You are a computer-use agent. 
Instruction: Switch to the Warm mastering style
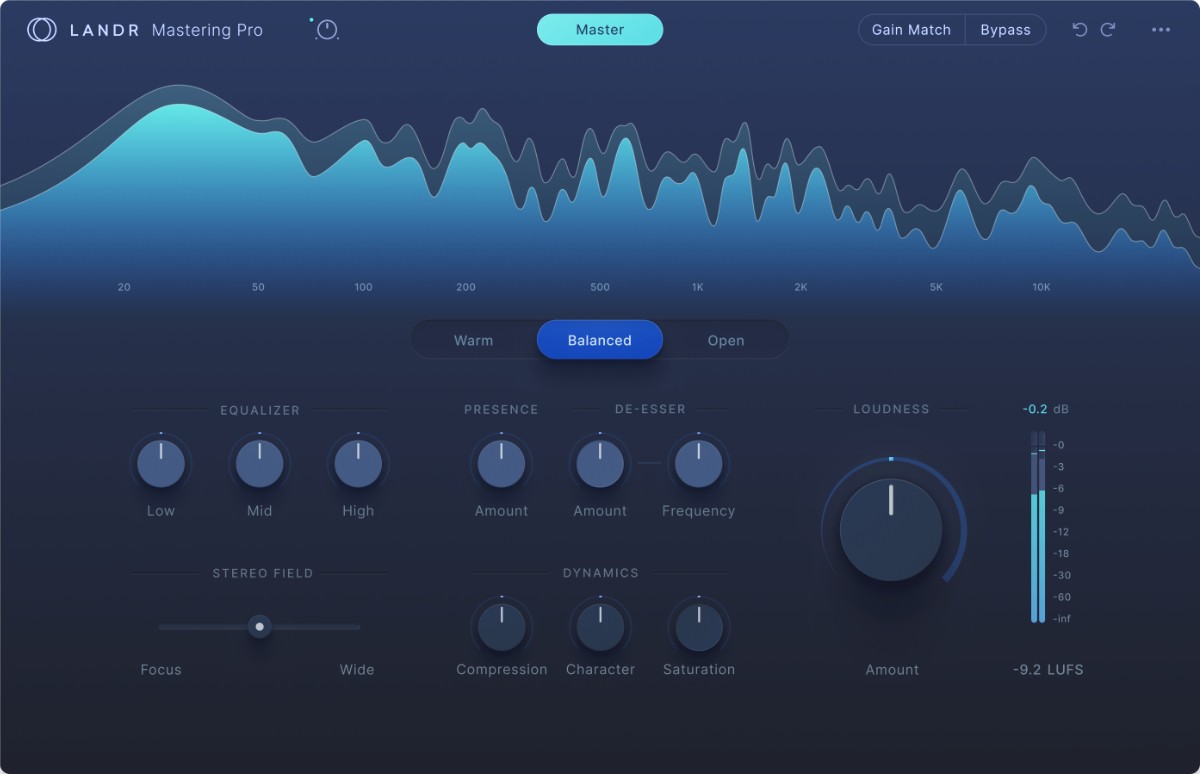pyautogui.click(x=472, y=340)
